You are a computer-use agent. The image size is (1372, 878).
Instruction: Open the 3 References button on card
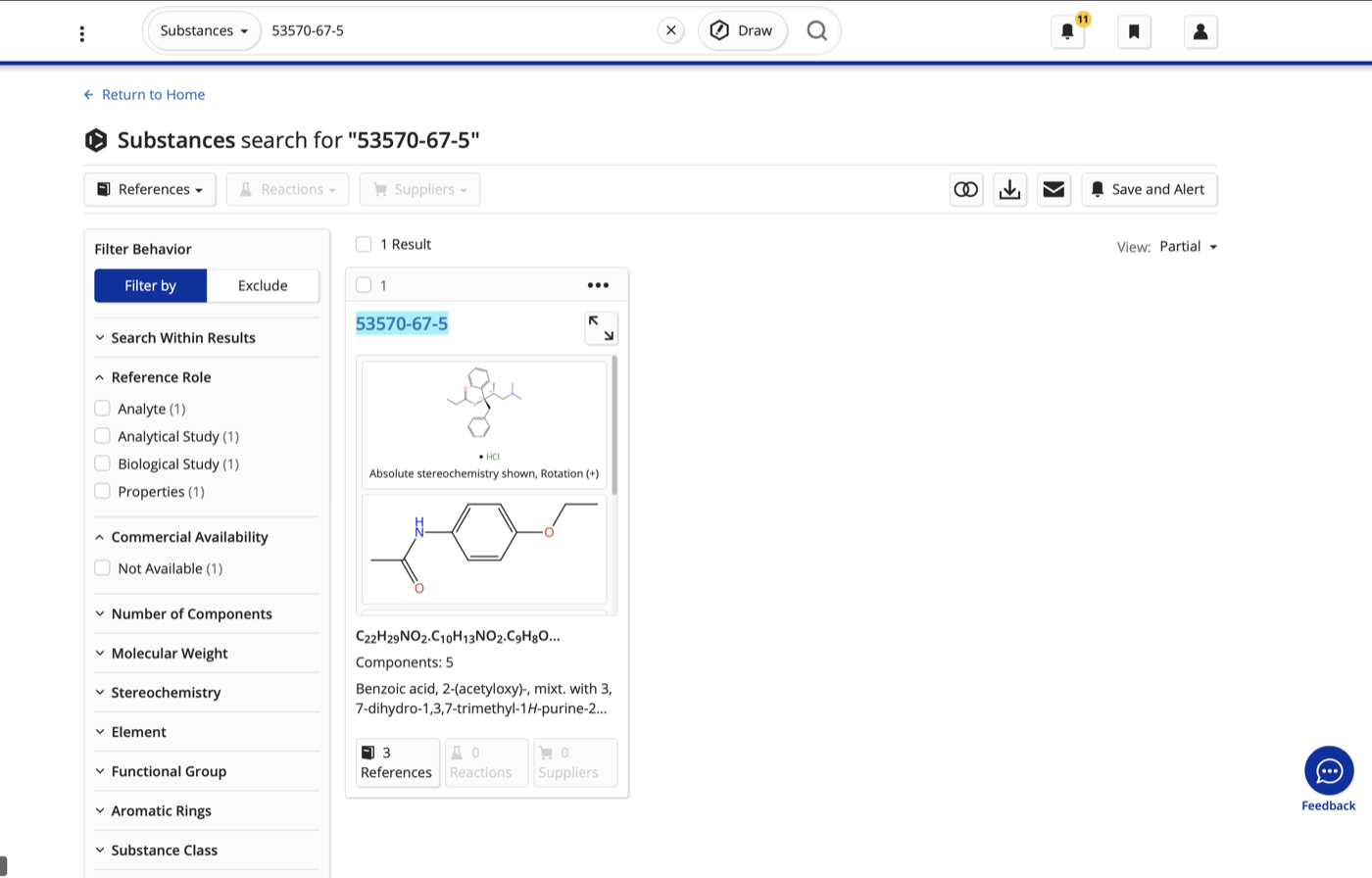click(x=397, y=762)
